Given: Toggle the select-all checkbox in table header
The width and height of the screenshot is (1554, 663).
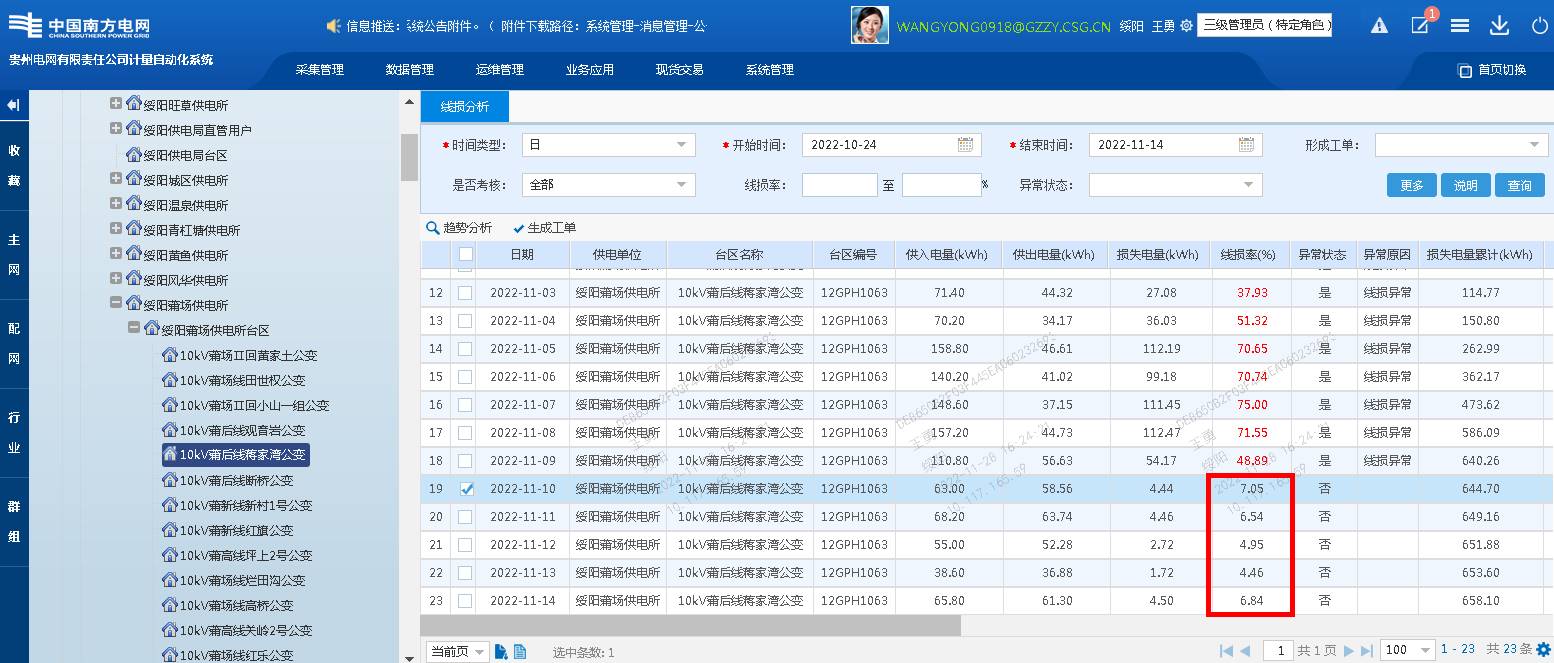Looking at the screenshot, I should click(x=465, y=255).
